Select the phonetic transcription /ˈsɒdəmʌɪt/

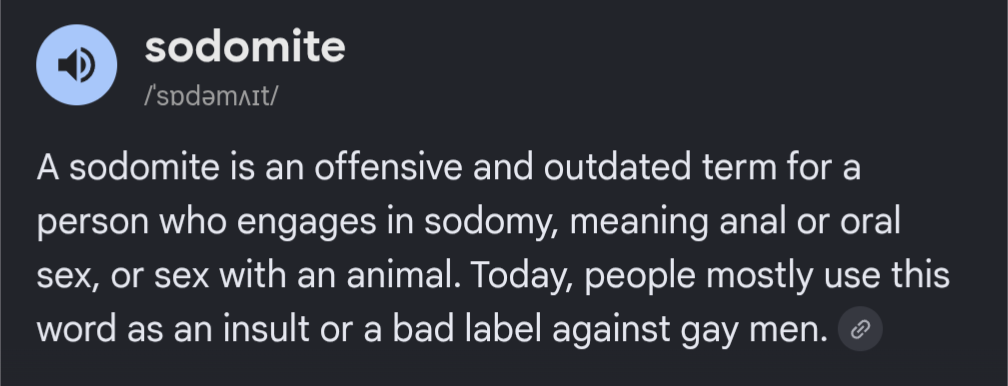(x=212, y=96)
